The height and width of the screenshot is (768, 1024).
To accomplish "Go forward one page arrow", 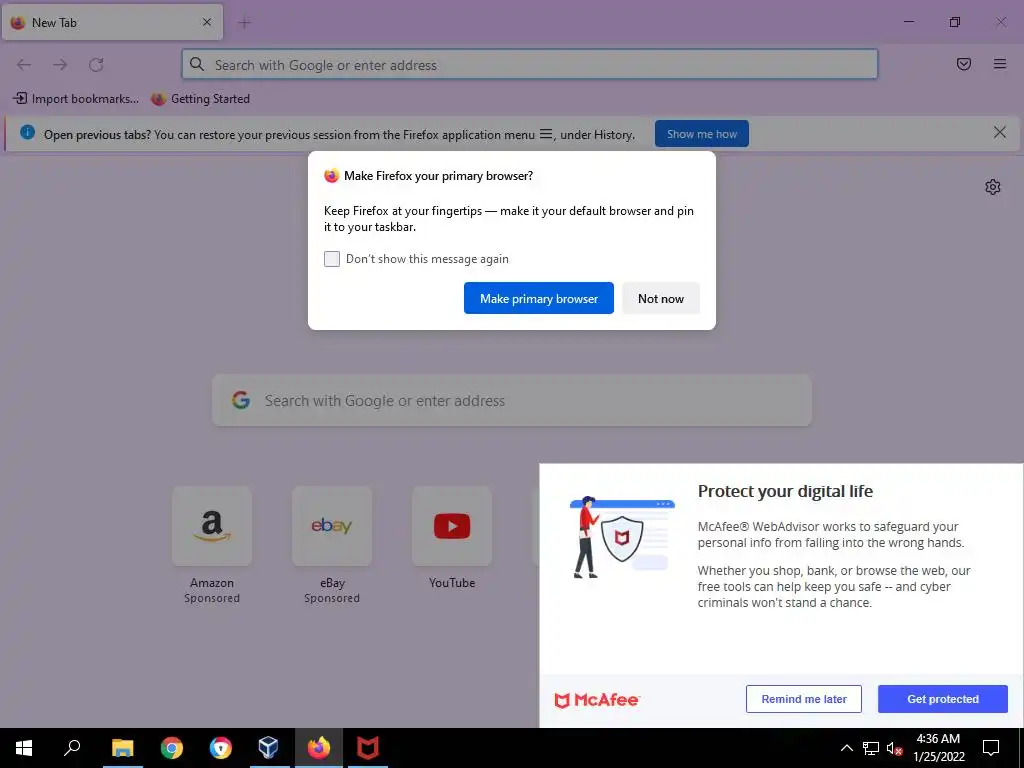I will [60, 65].
